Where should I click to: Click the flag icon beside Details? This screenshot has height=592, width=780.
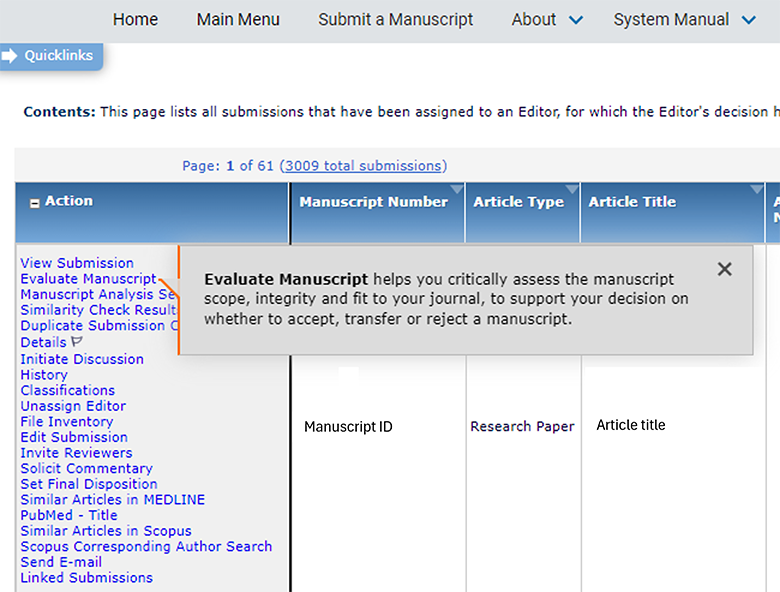[77, 341]
